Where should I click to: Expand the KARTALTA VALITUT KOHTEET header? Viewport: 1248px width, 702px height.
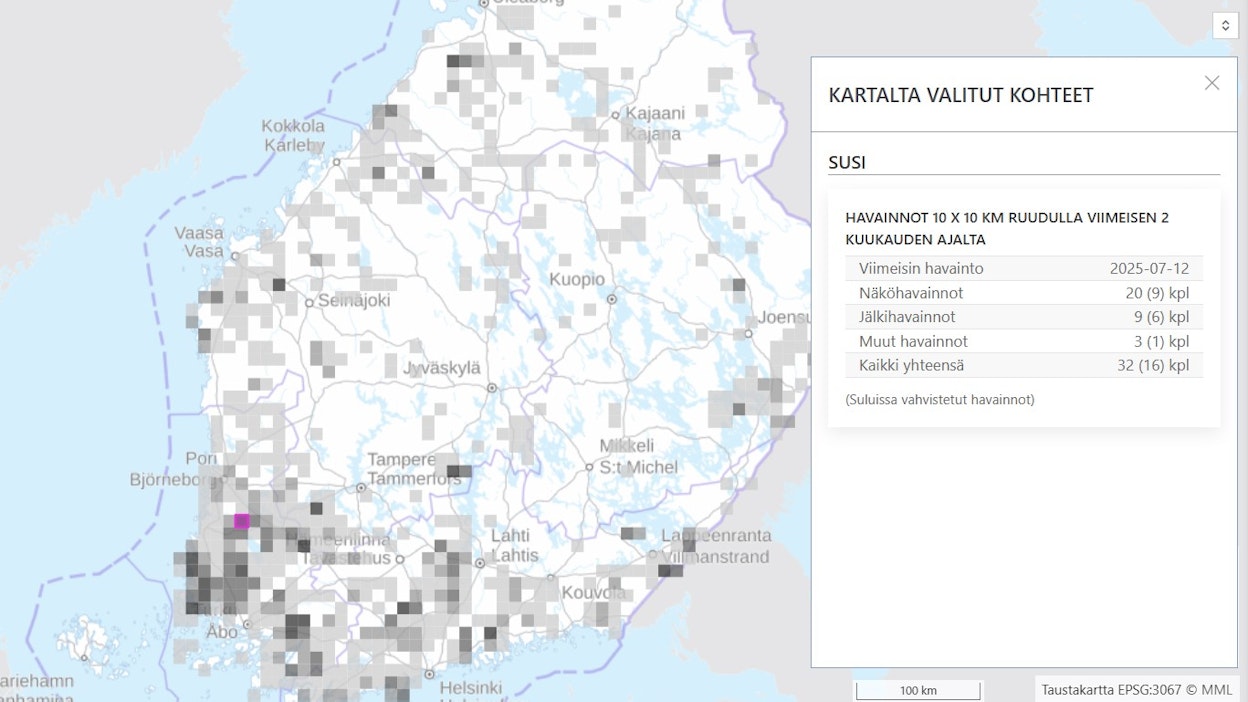click(x=960, y=95)
